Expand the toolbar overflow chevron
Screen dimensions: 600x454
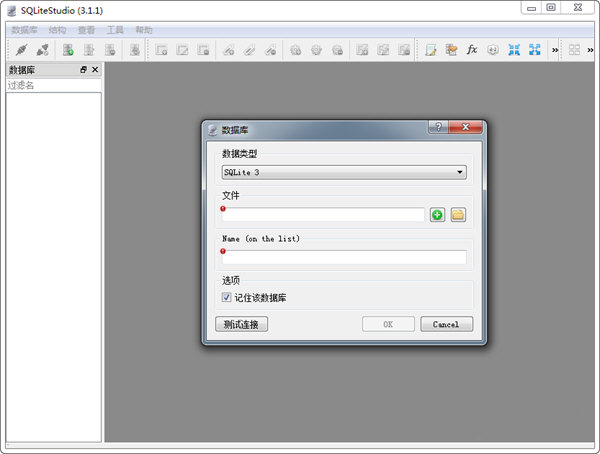coord(555,49)
